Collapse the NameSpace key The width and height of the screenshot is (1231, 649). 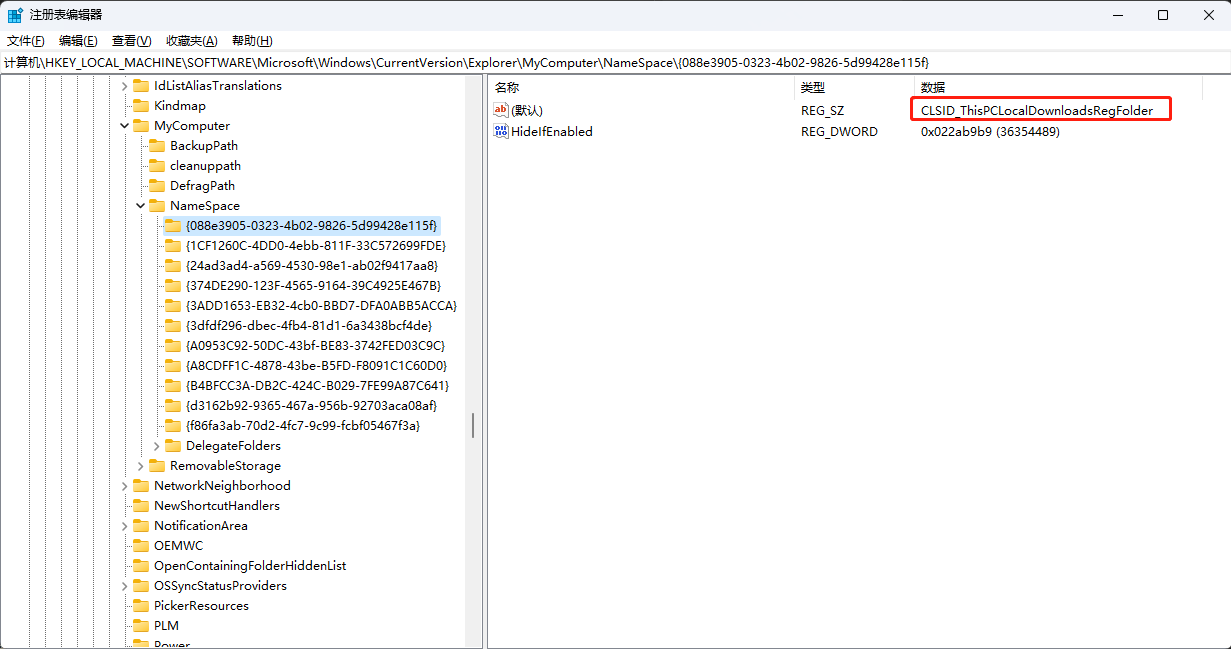click(x=141, y=206)
